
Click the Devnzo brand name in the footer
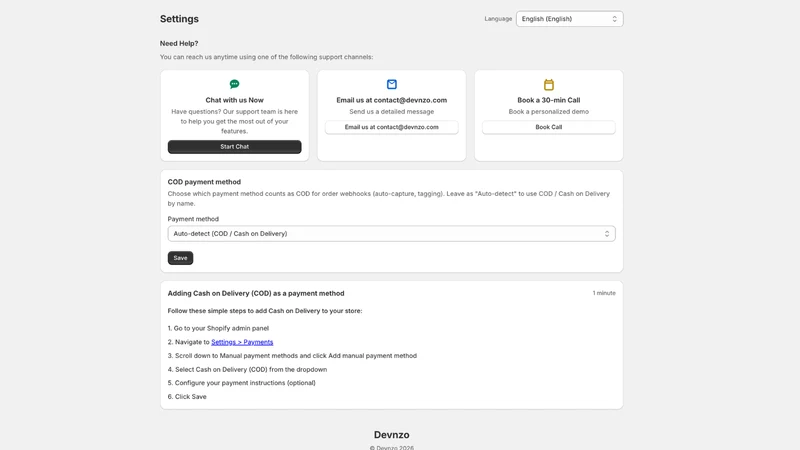[391, 435]
